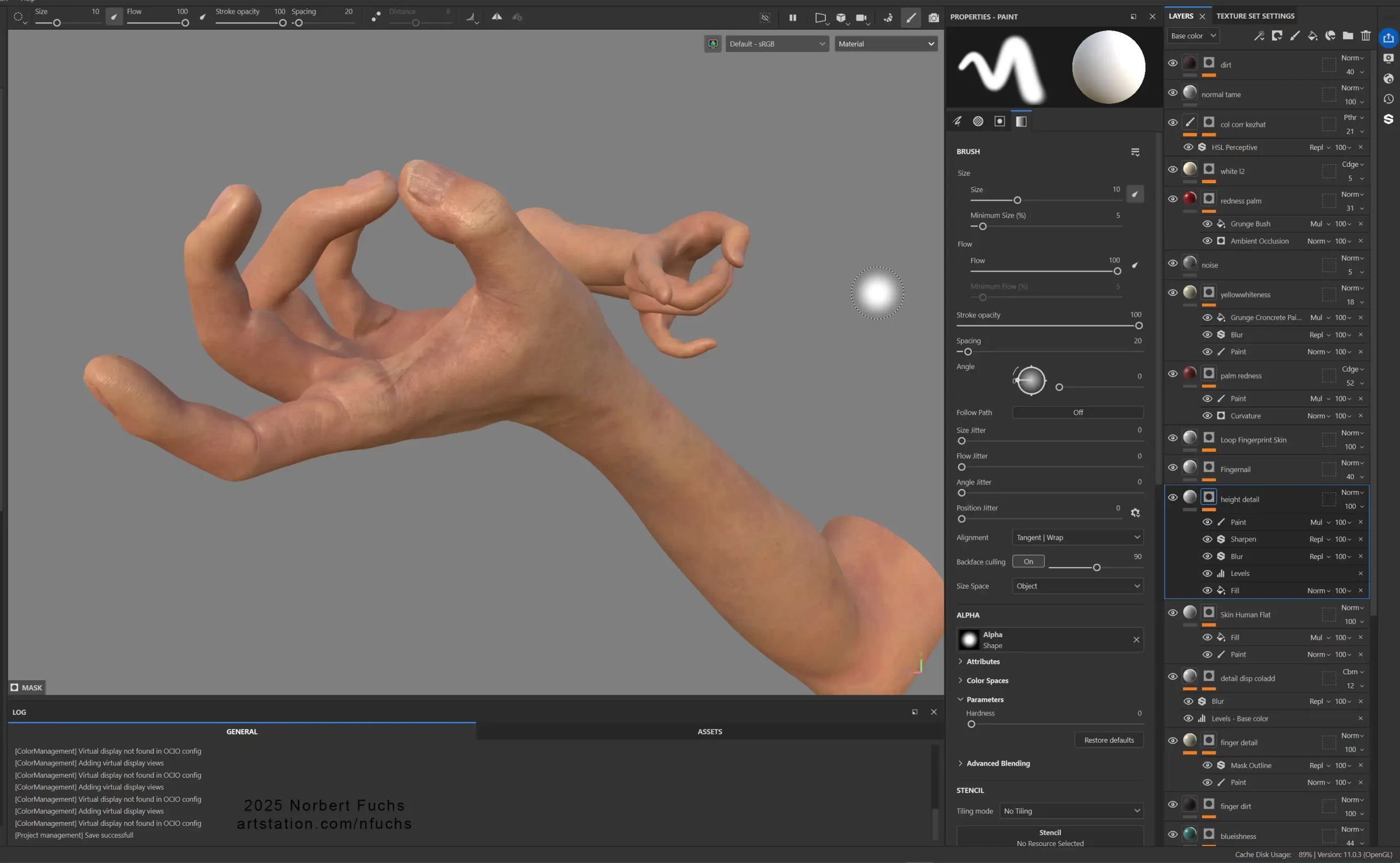Toggle visibility of the noise layer
1400x863 pixels.
tap(1173, 263)
